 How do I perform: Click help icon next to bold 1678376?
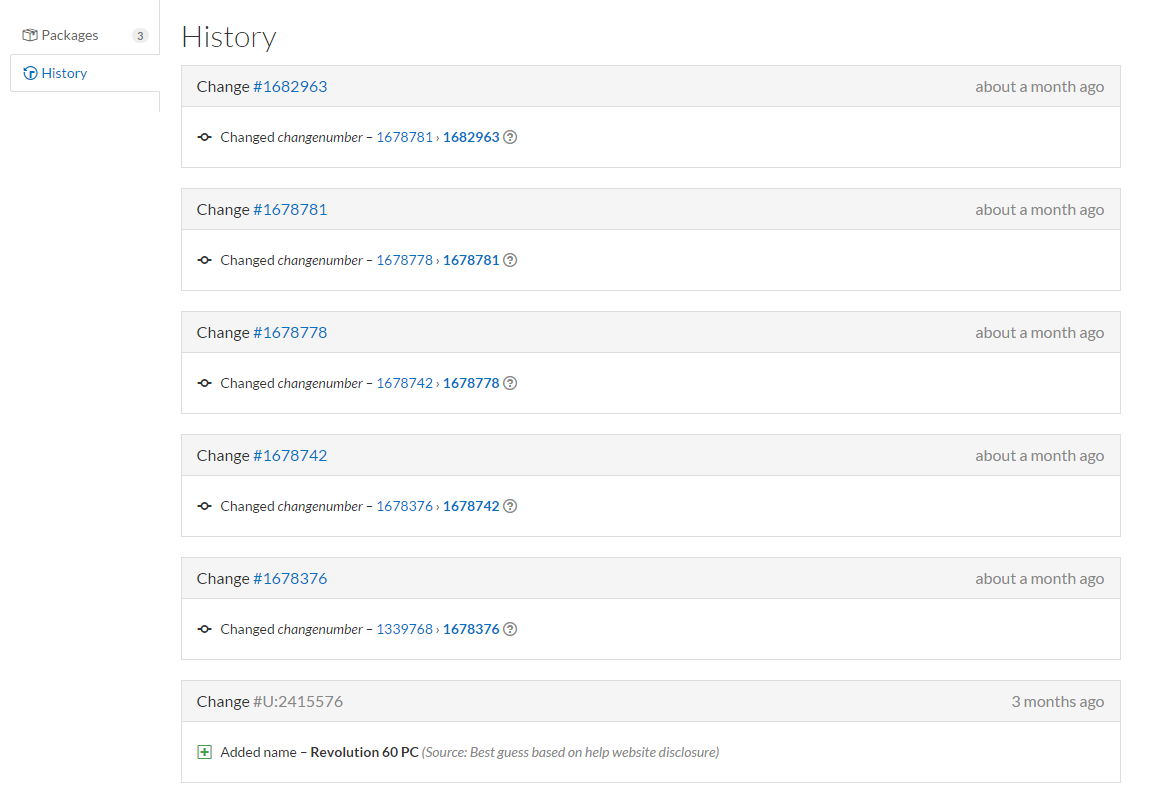[510, 630]
